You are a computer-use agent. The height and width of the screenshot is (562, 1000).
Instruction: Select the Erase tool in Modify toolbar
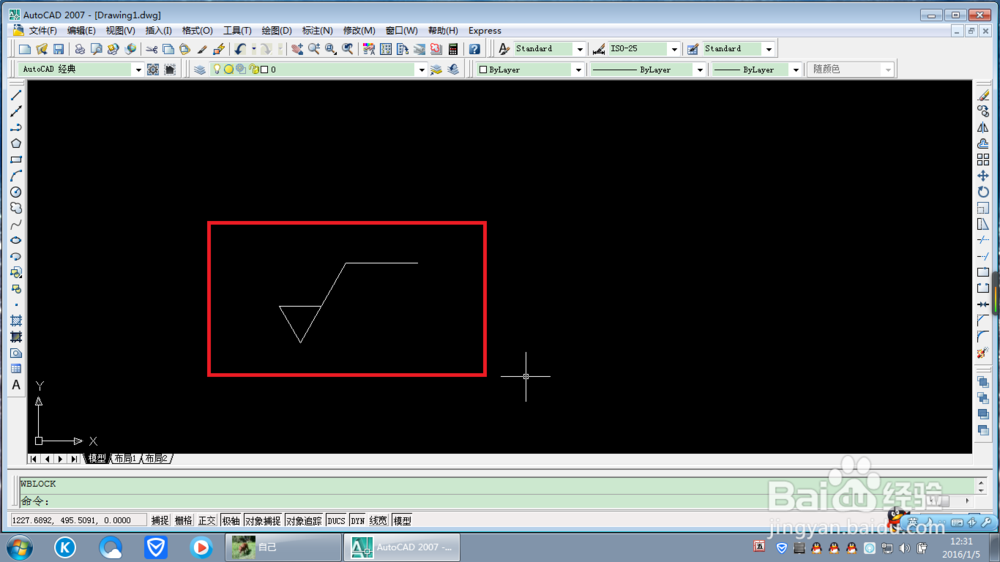(x=983, y=95)
